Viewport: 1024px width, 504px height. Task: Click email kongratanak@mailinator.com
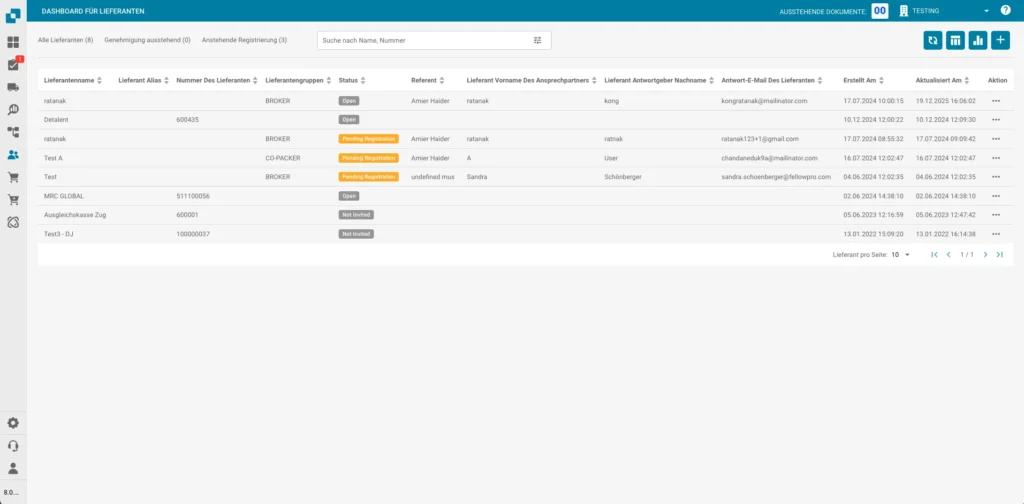click(764, 101)
